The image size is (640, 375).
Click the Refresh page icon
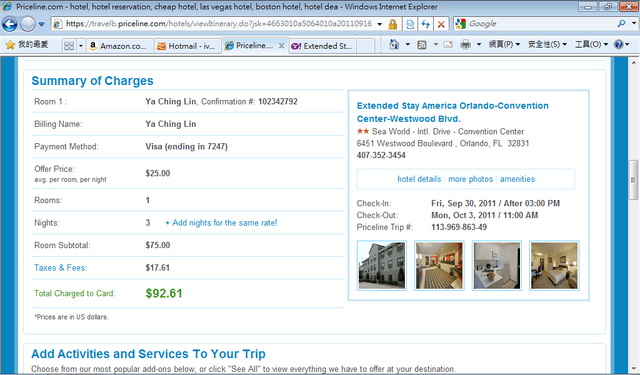pos(426,24)
